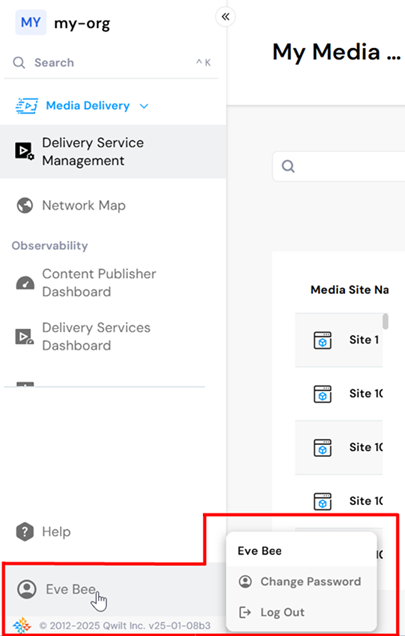Click the media sites search magnifier icon
The width and height of the screenshot is (405, 636).
pyautogui.click(x=288, y=166)
